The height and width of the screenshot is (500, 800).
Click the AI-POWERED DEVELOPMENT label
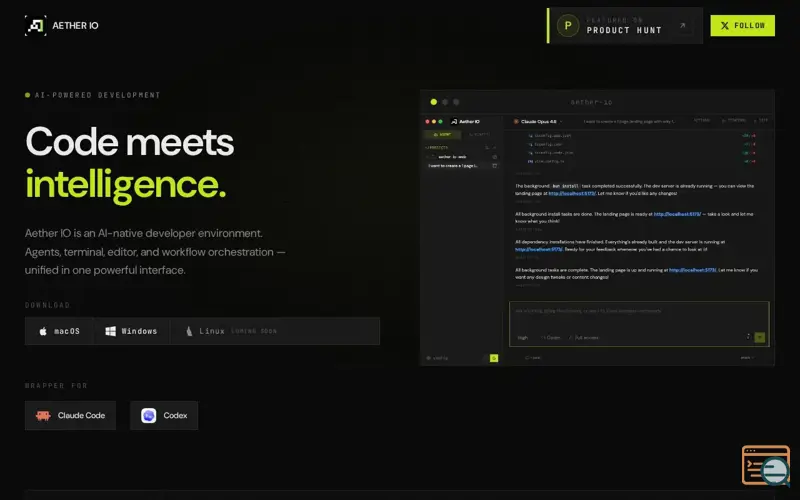click(x=97, y=95)
